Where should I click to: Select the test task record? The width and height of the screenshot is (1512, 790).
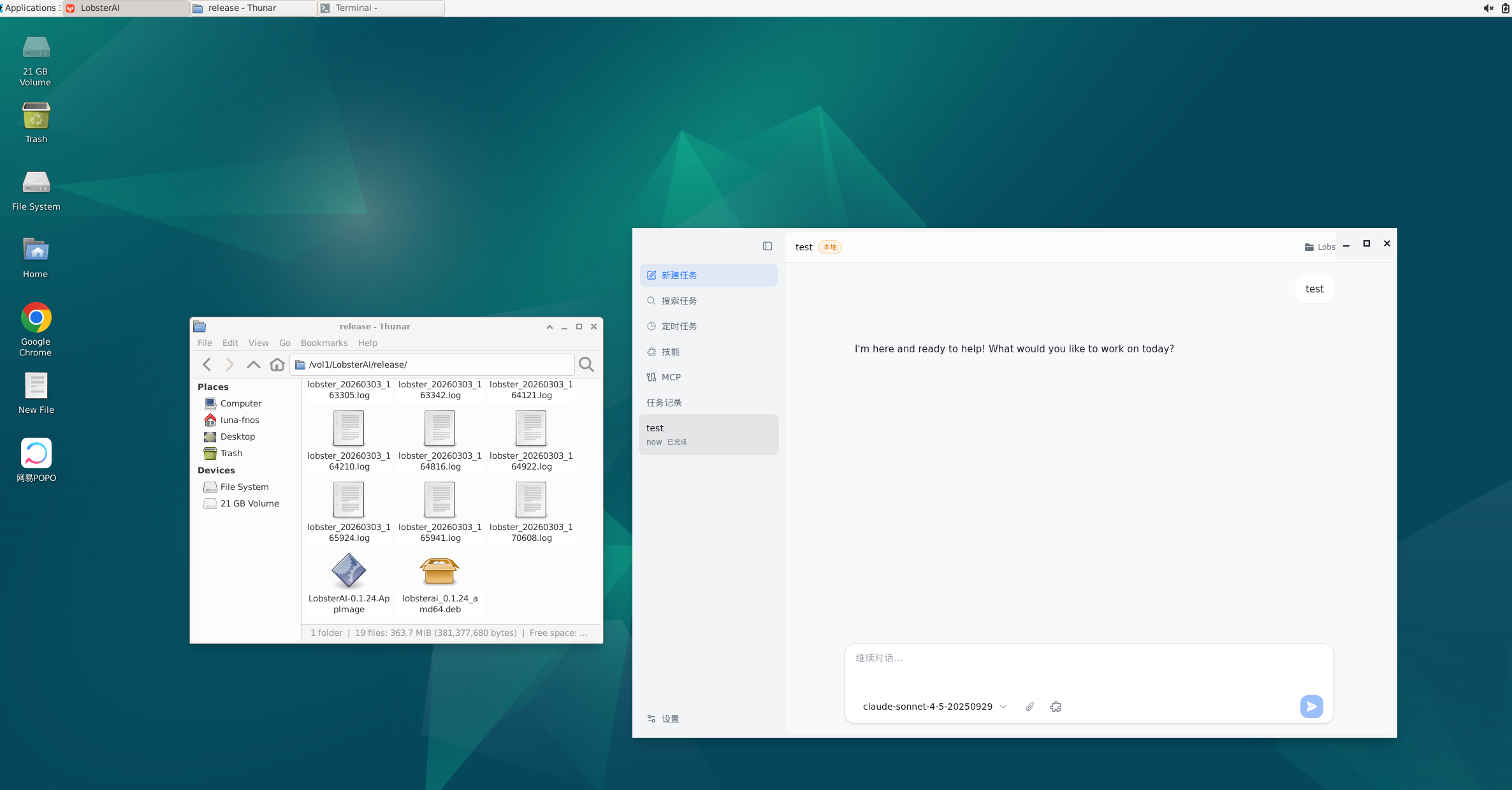click(708, 434)
